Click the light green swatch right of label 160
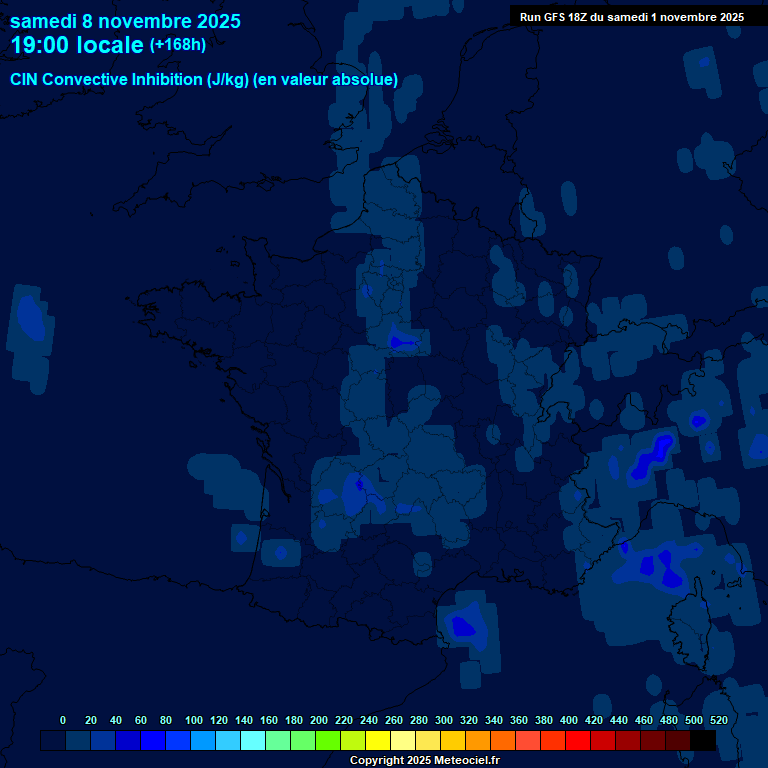Screen dimensions: 768x768 pyautogui.click(x=278, y=741)
